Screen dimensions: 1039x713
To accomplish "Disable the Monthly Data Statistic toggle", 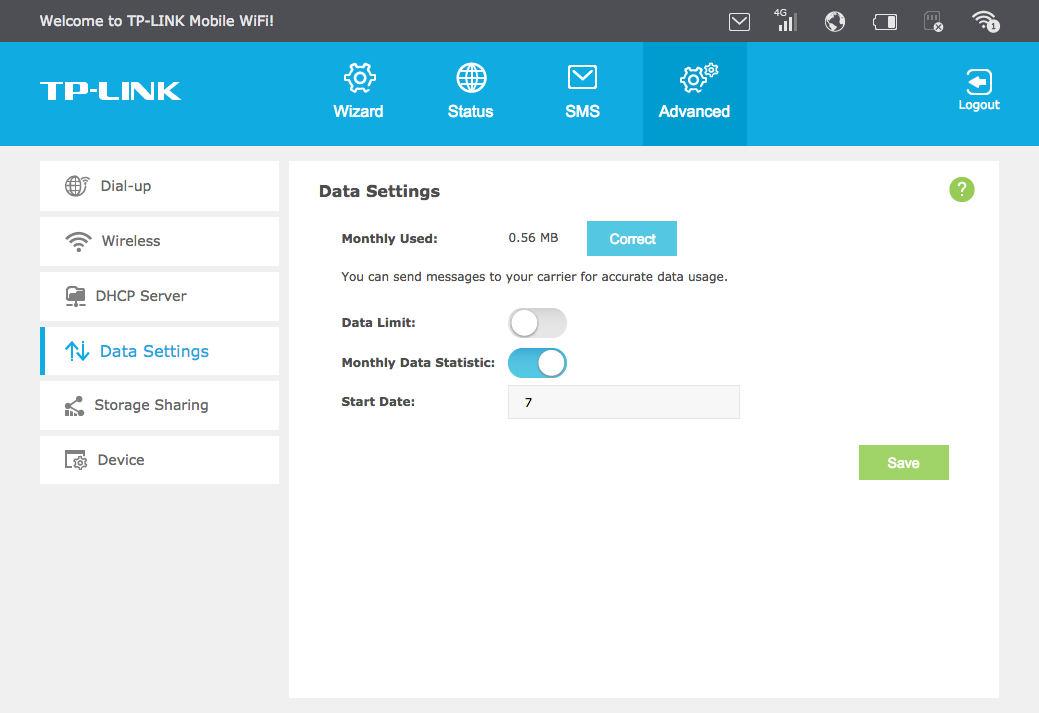I will (x=537, y=363).
